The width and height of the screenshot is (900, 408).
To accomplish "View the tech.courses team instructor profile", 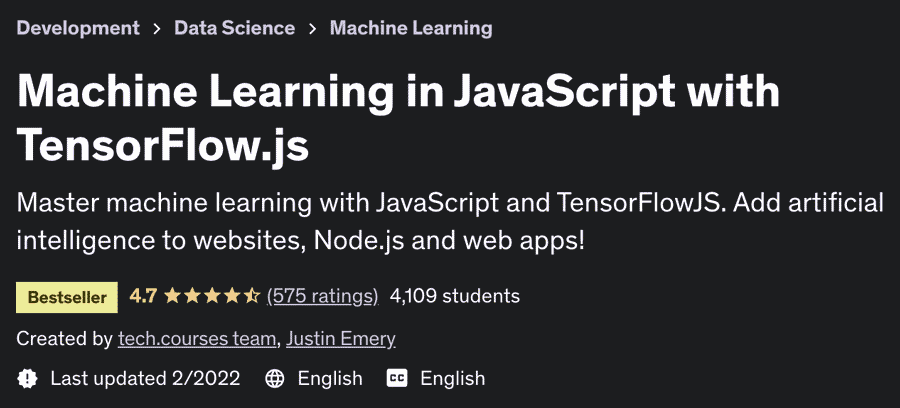I will [197, 339].
